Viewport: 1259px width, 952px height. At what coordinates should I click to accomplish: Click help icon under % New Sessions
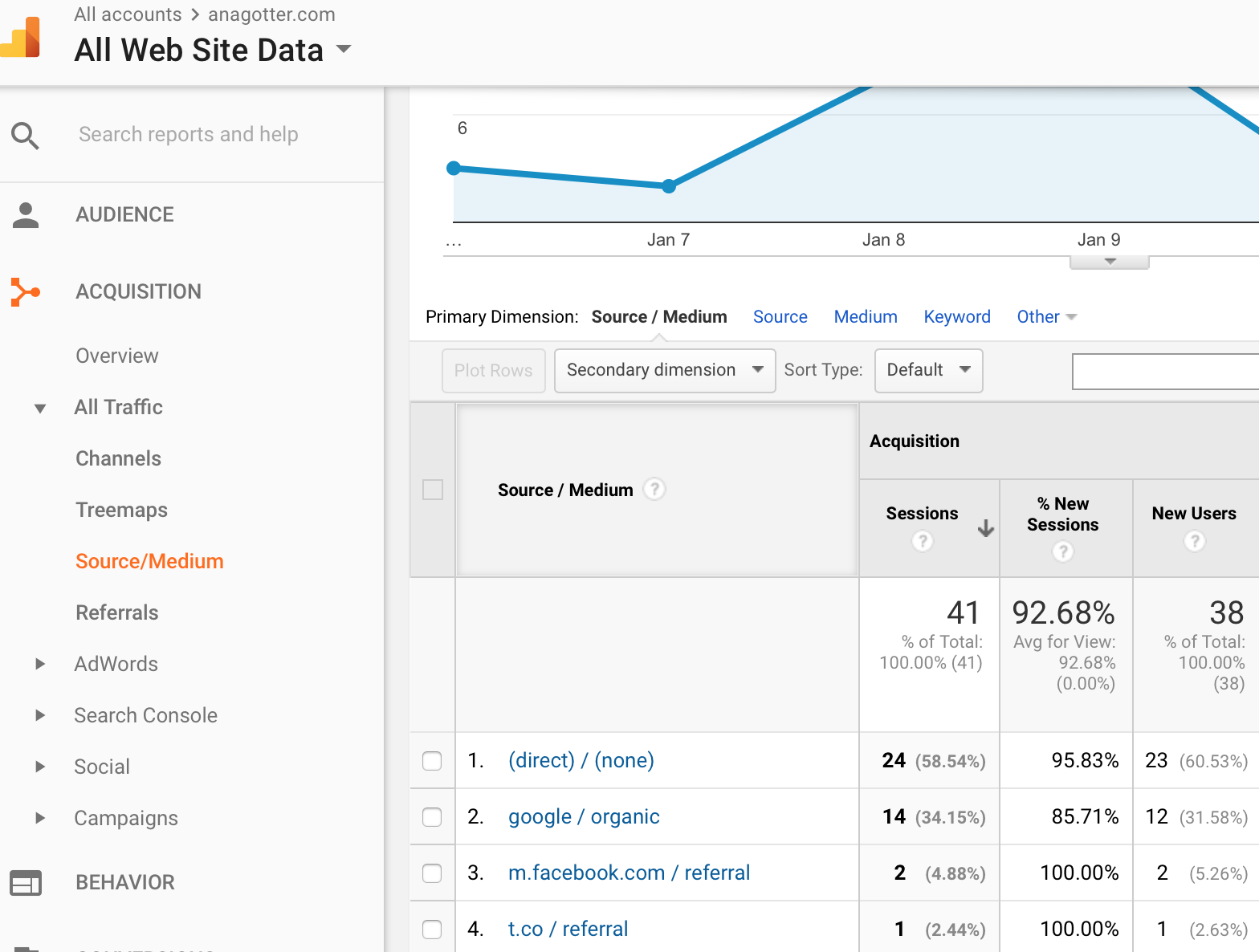[x=1063, y=551]
